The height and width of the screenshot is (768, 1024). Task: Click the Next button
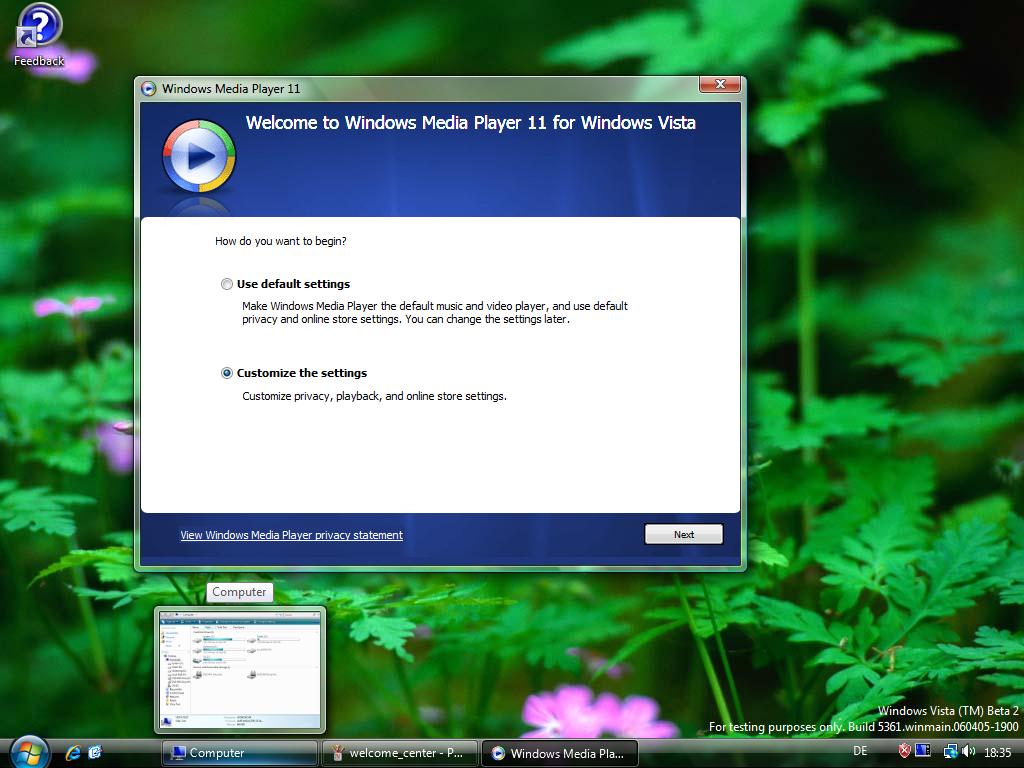(683, 534)
